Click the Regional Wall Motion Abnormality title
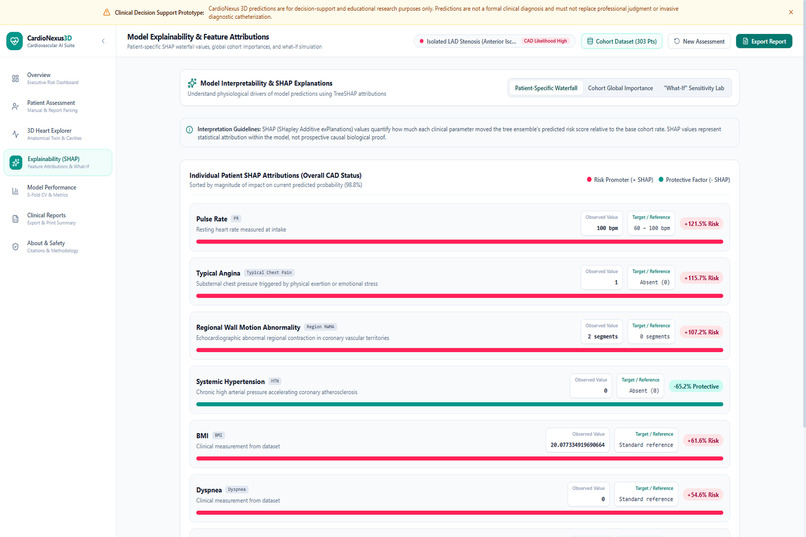 click(248, 327)
